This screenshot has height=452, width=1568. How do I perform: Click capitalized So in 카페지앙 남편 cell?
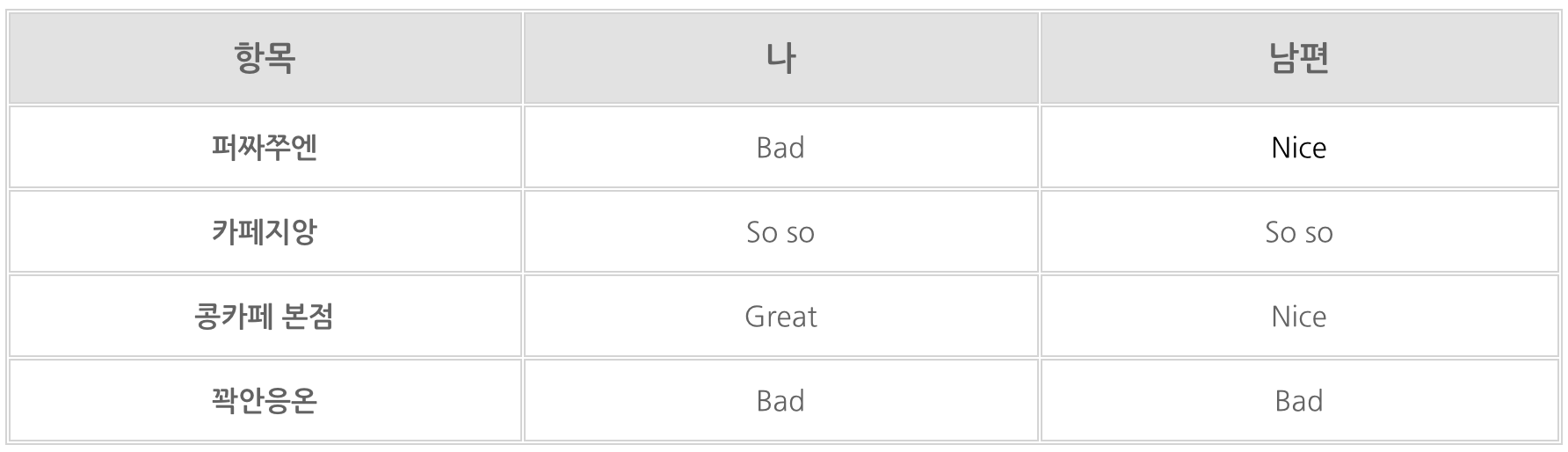[x=1281, y=232]
